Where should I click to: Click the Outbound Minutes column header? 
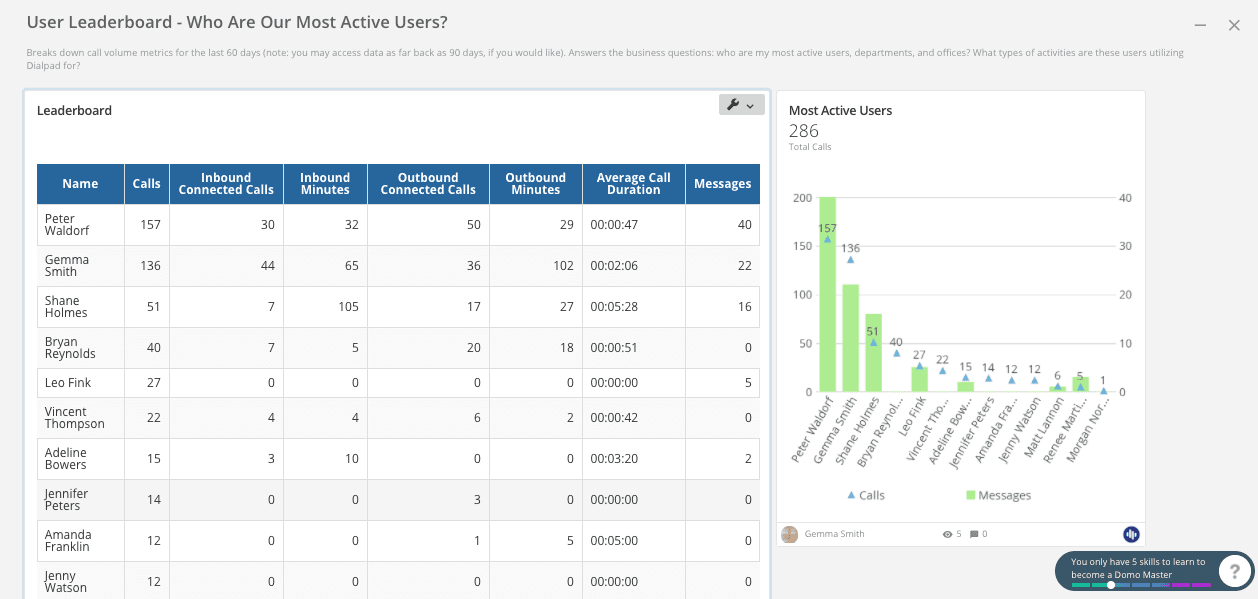536,184
